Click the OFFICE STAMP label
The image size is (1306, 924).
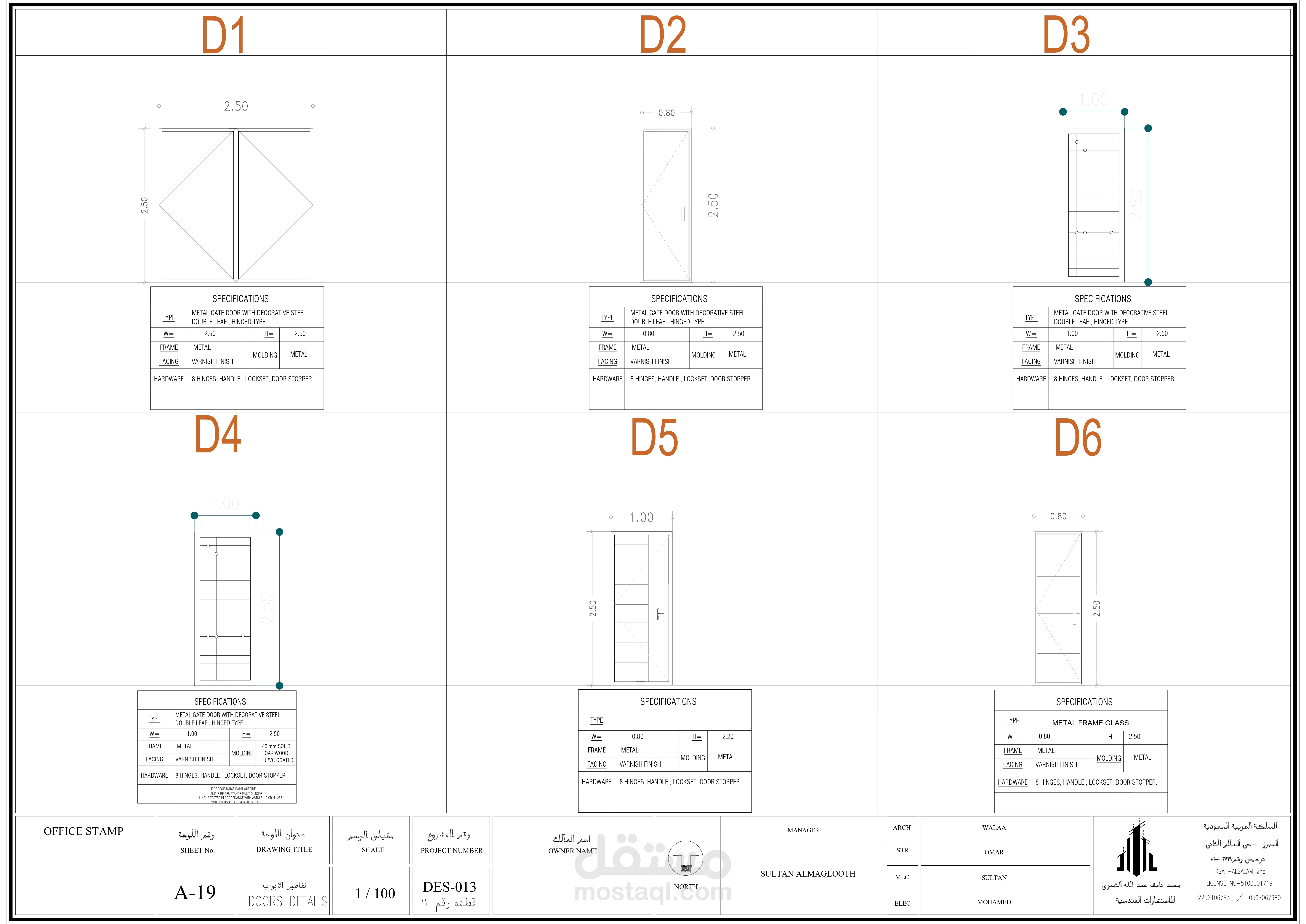click(x=84, y=831)
